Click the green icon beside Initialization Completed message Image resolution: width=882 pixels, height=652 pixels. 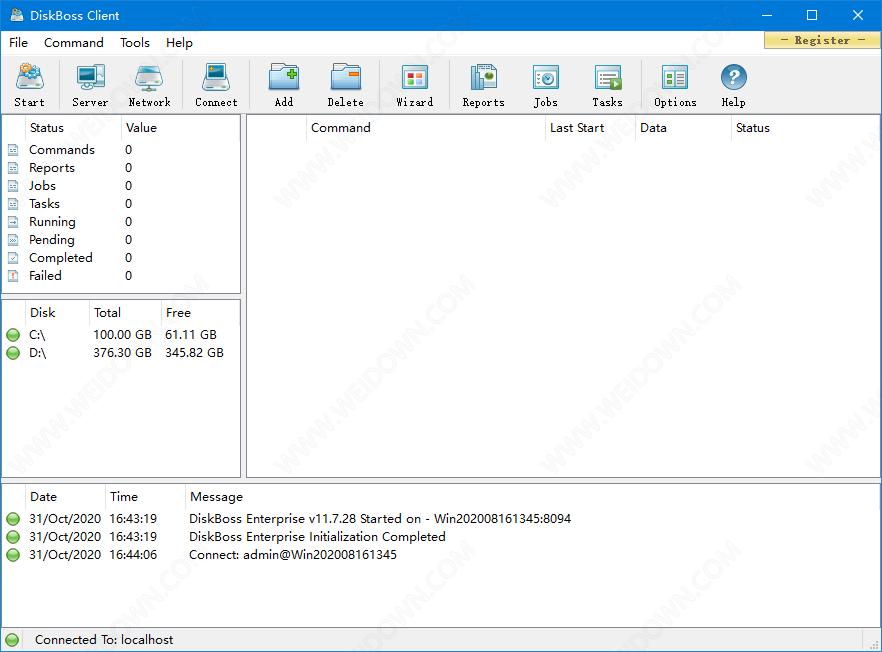pyautogui.click(x=13, y=537)
